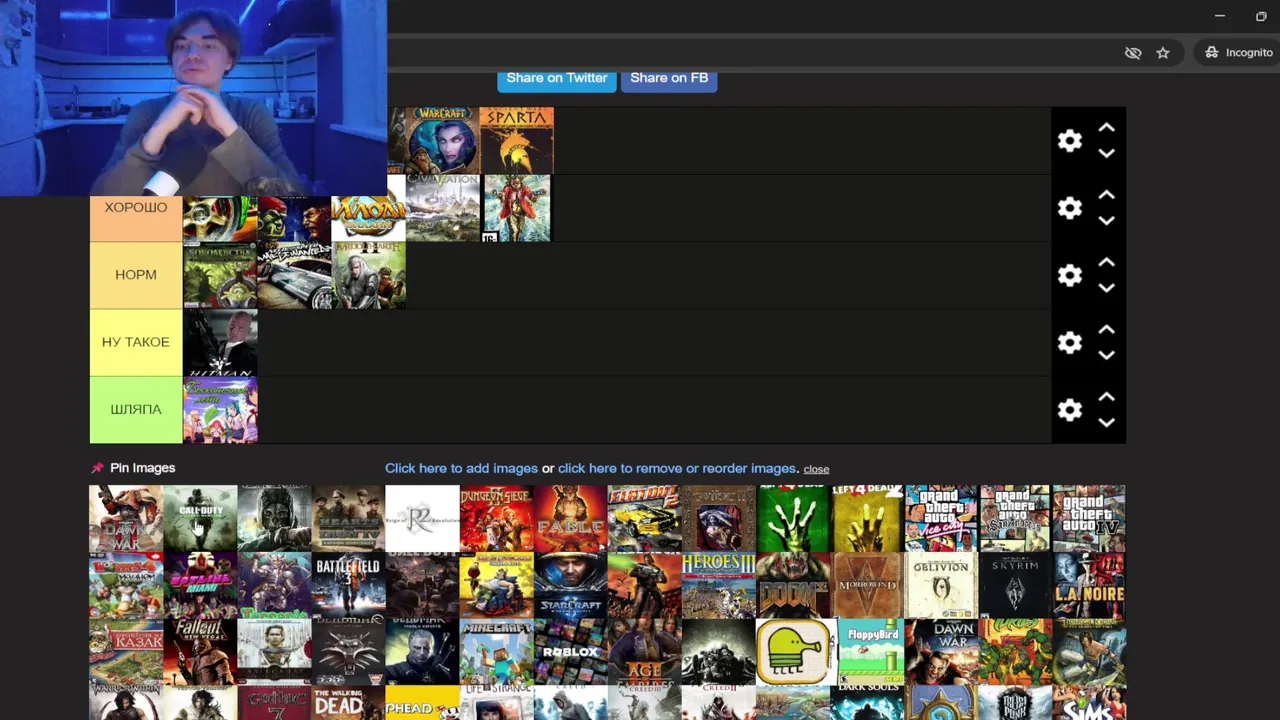
Task: Click the pushpin icon beside Pin Images
Action: point(97,468)
